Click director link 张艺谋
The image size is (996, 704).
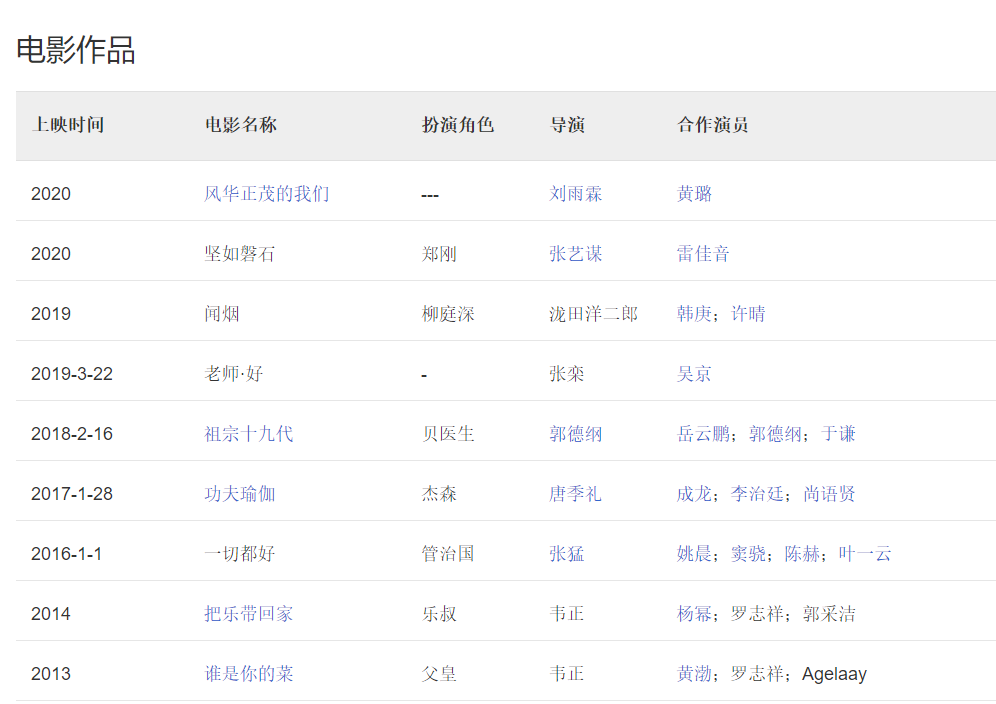click(x=575, y=254)
